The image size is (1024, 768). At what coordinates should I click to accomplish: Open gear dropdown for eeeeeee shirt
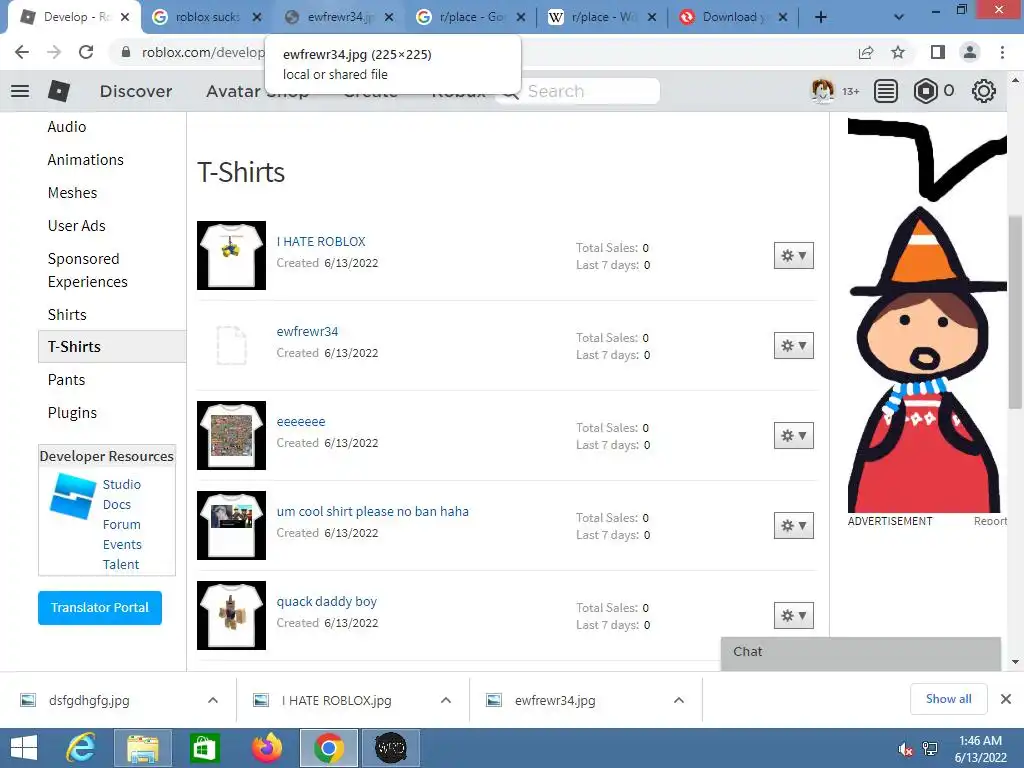tap(793, 436)
